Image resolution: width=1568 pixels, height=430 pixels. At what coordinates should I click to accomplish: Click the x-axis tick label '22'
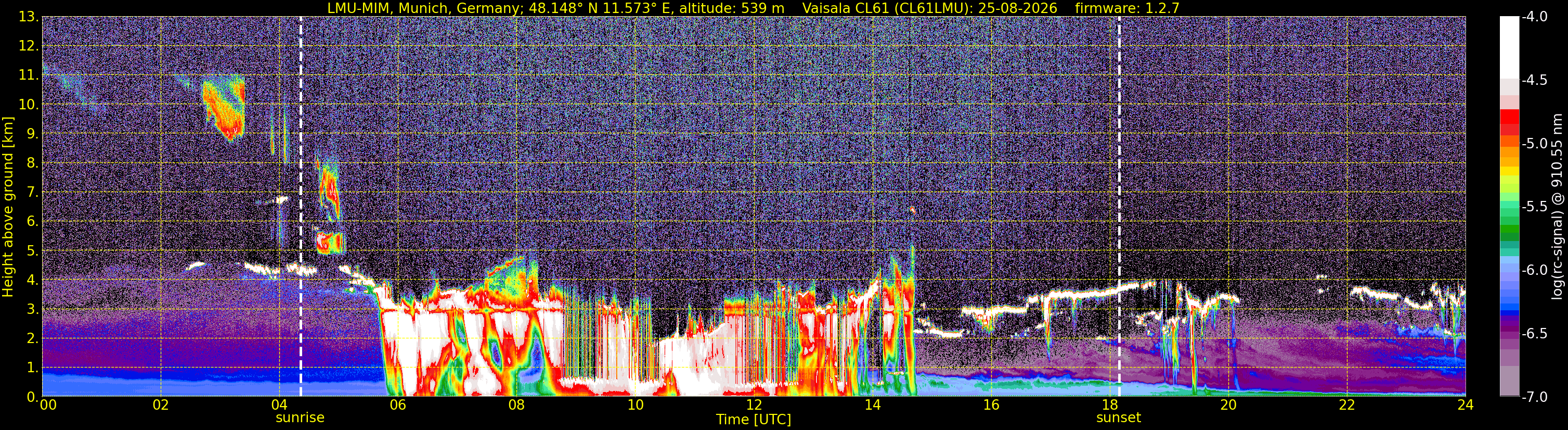point(1347,405)
